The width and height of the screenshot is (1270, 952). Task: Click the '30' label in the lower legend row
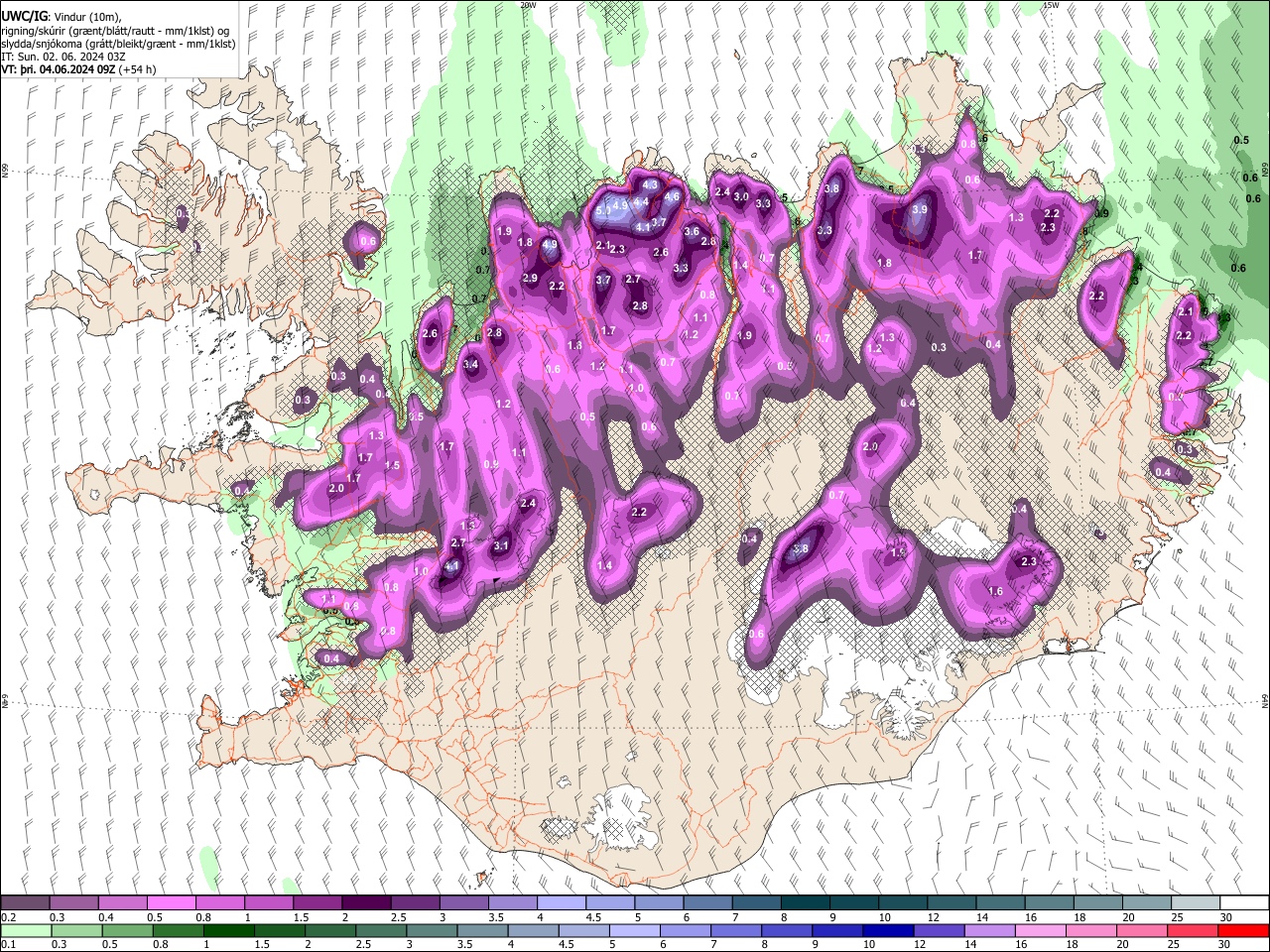tap(1226, 944)
